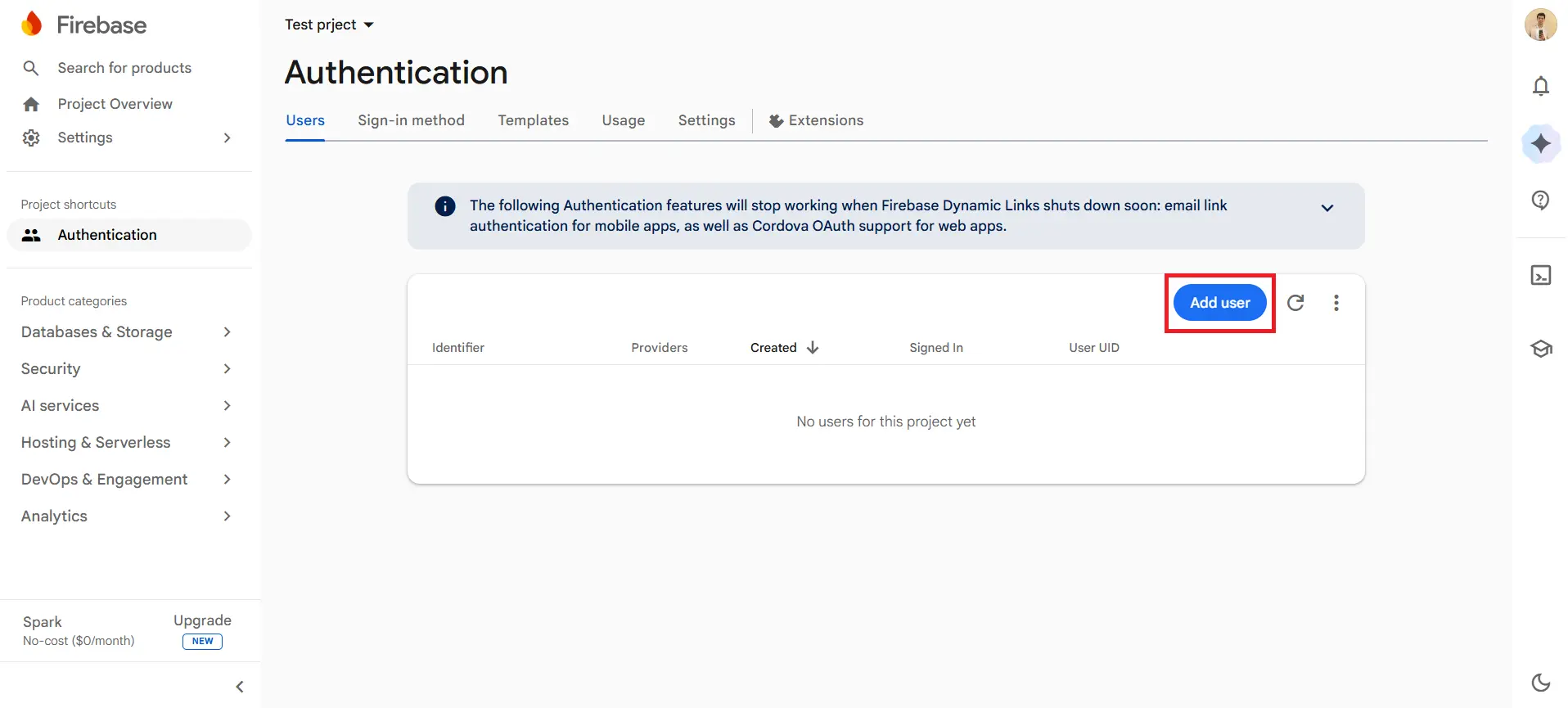Image resolution: width=1568 pixels, height=708 pixels.
Task: Sort by Created column header
Action: [773, 348]
